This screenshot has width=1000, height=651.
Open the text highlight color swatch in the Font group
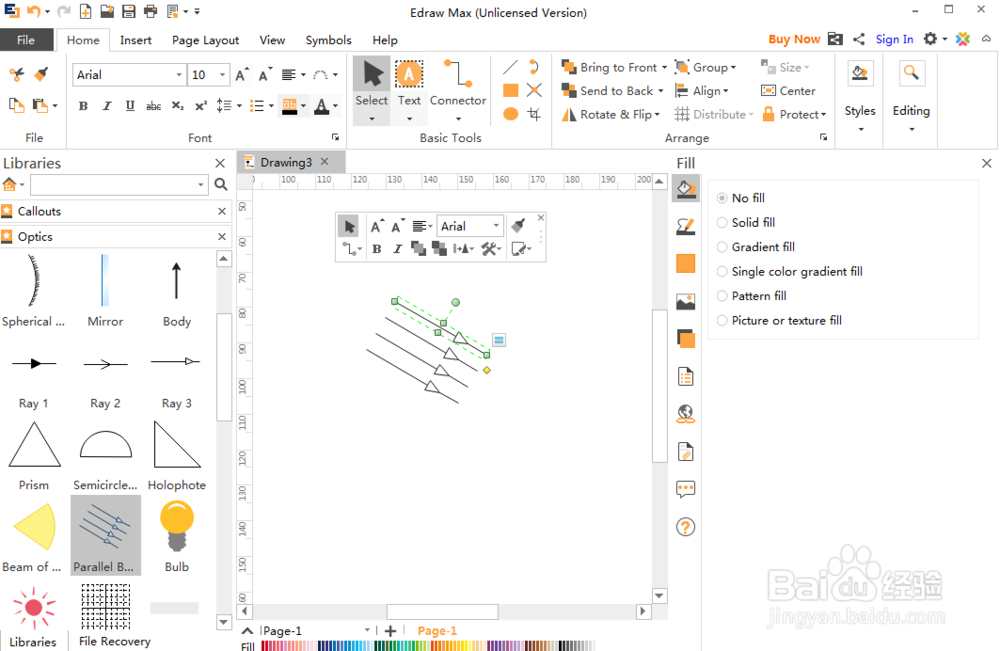click(290, 106)
